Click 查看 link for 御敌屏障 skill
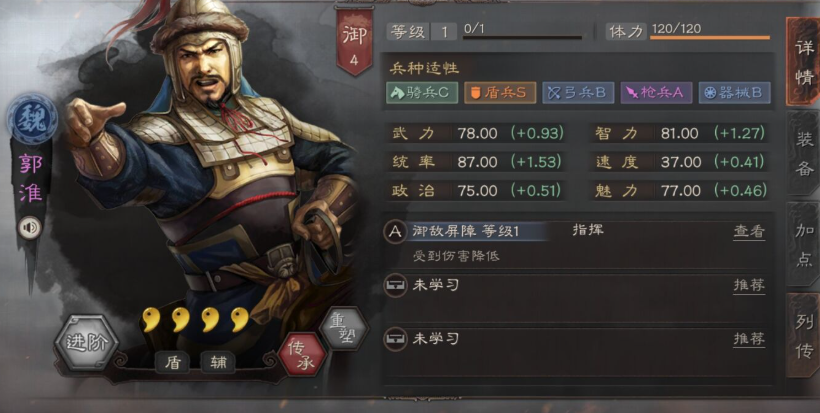Screen dimensions: 820x413 [749, 232]
